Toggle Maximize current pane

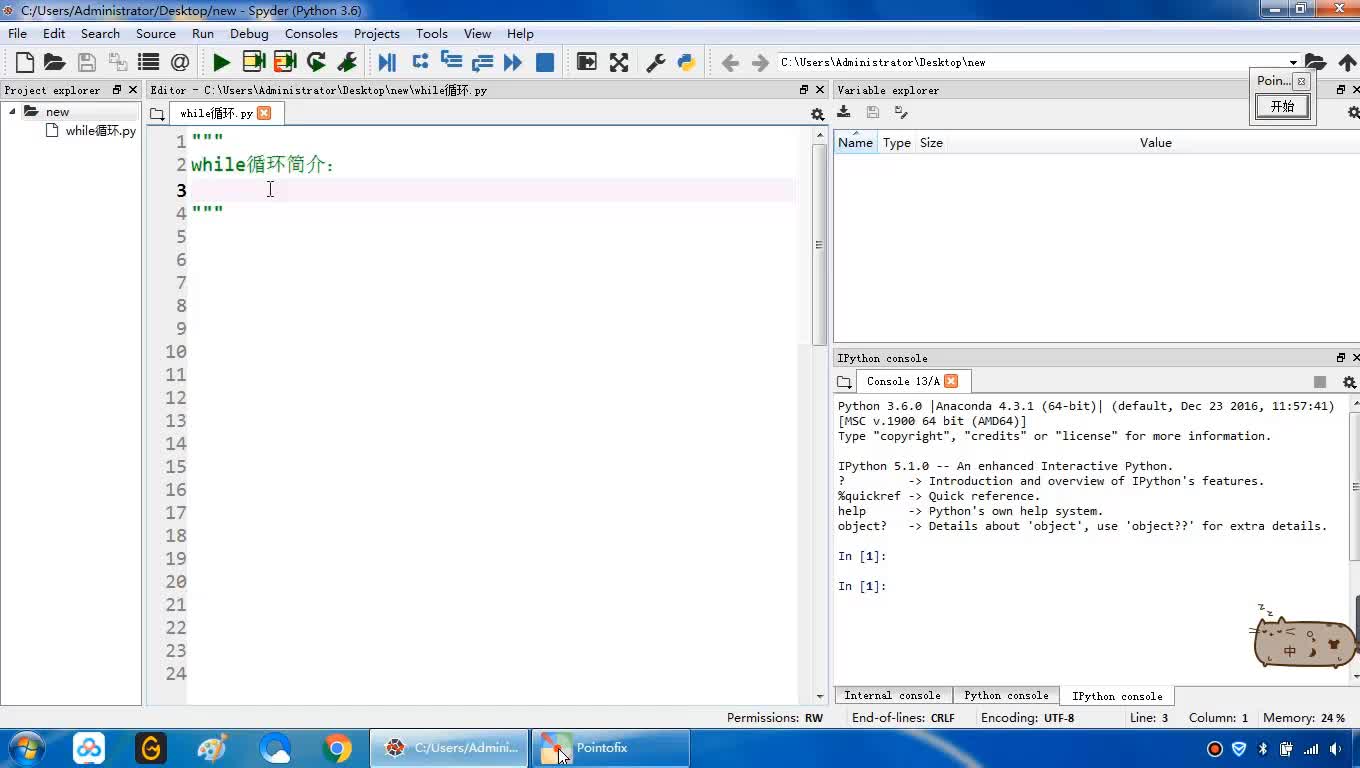(587, 63)
